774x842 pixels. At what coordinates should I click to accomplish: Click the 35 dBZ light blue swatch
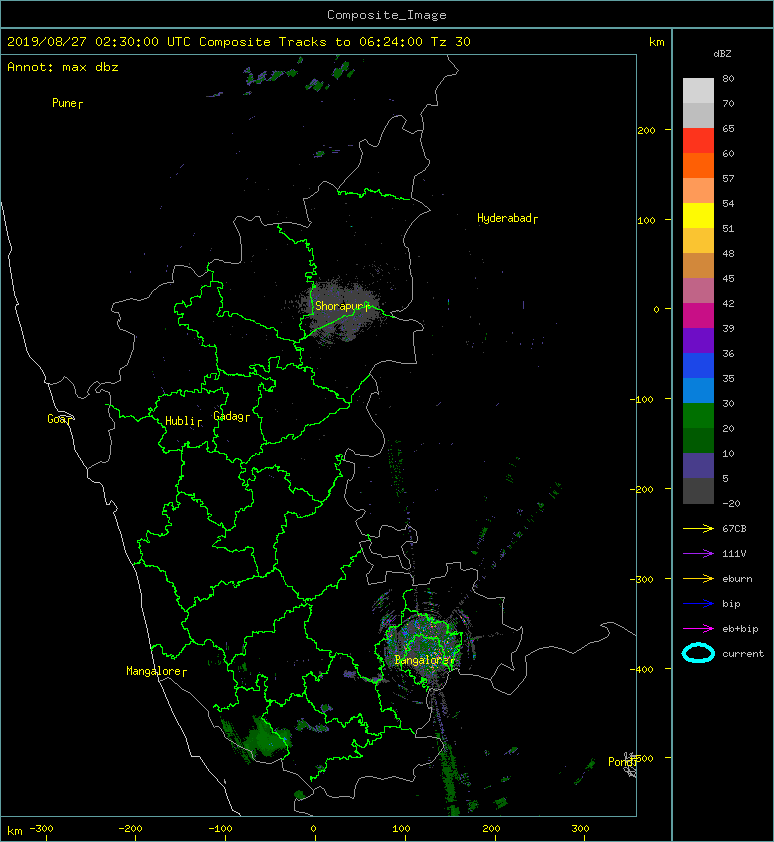pos(698,390)
